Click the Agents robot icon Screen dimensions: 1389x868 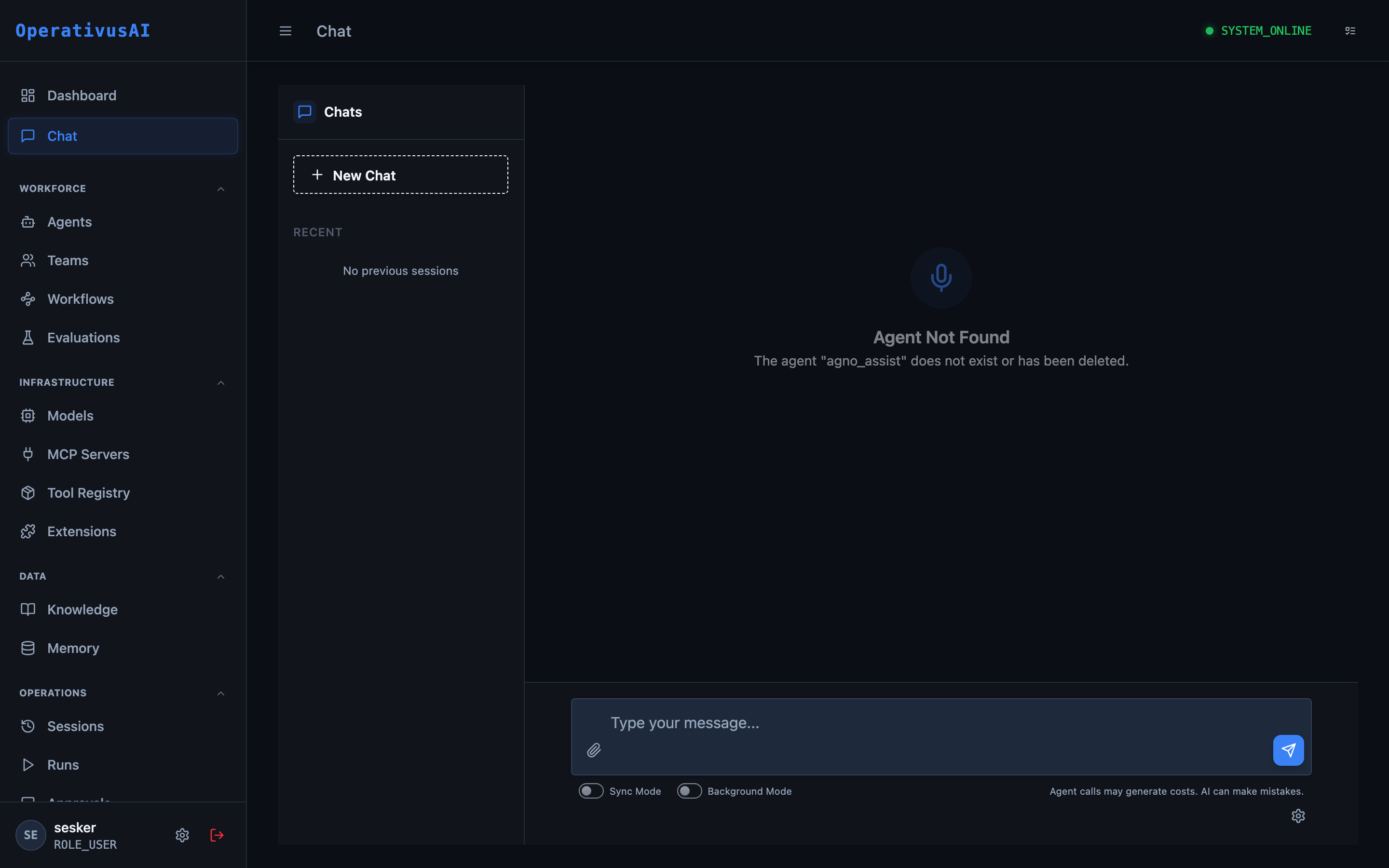(x=27, y=222)
